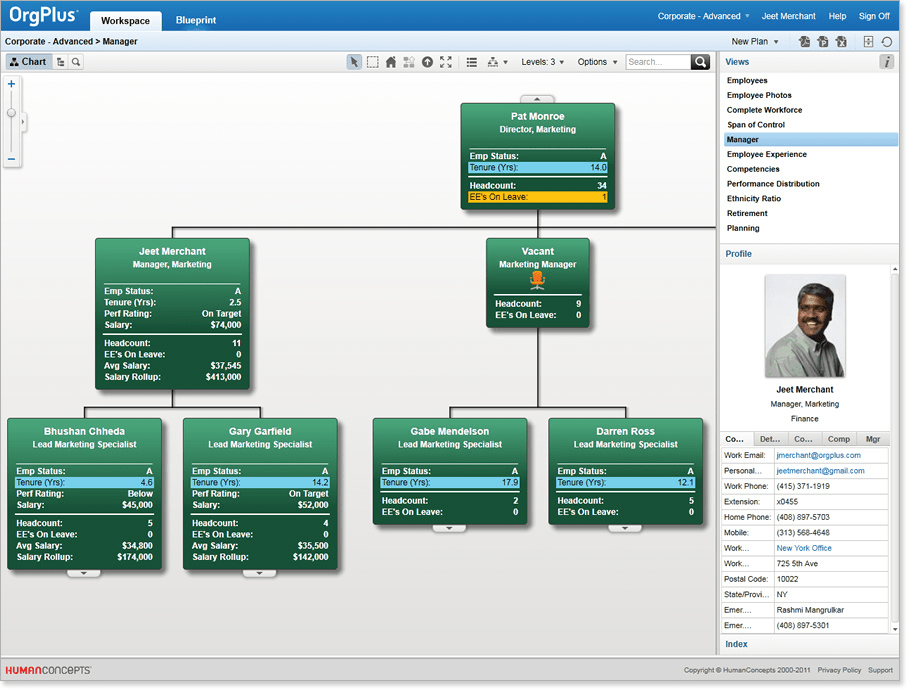Switch to the Blueprint tab
910x691 pixels.
196,20
